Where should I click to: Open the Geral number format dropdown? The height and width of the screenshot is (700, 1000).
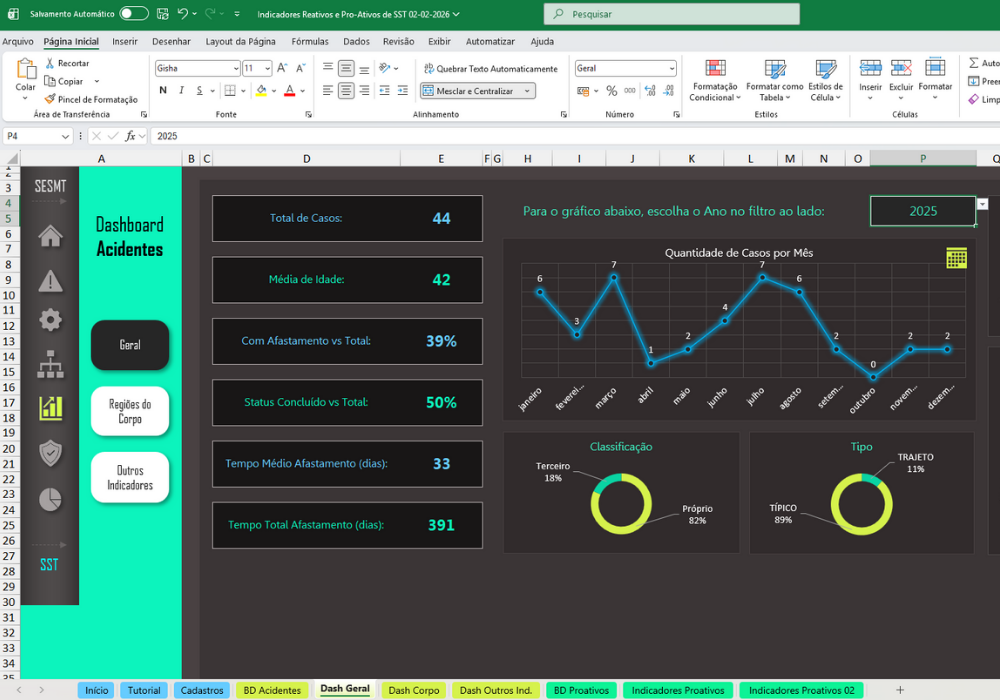pyautogui.click(x=672, y=68)
